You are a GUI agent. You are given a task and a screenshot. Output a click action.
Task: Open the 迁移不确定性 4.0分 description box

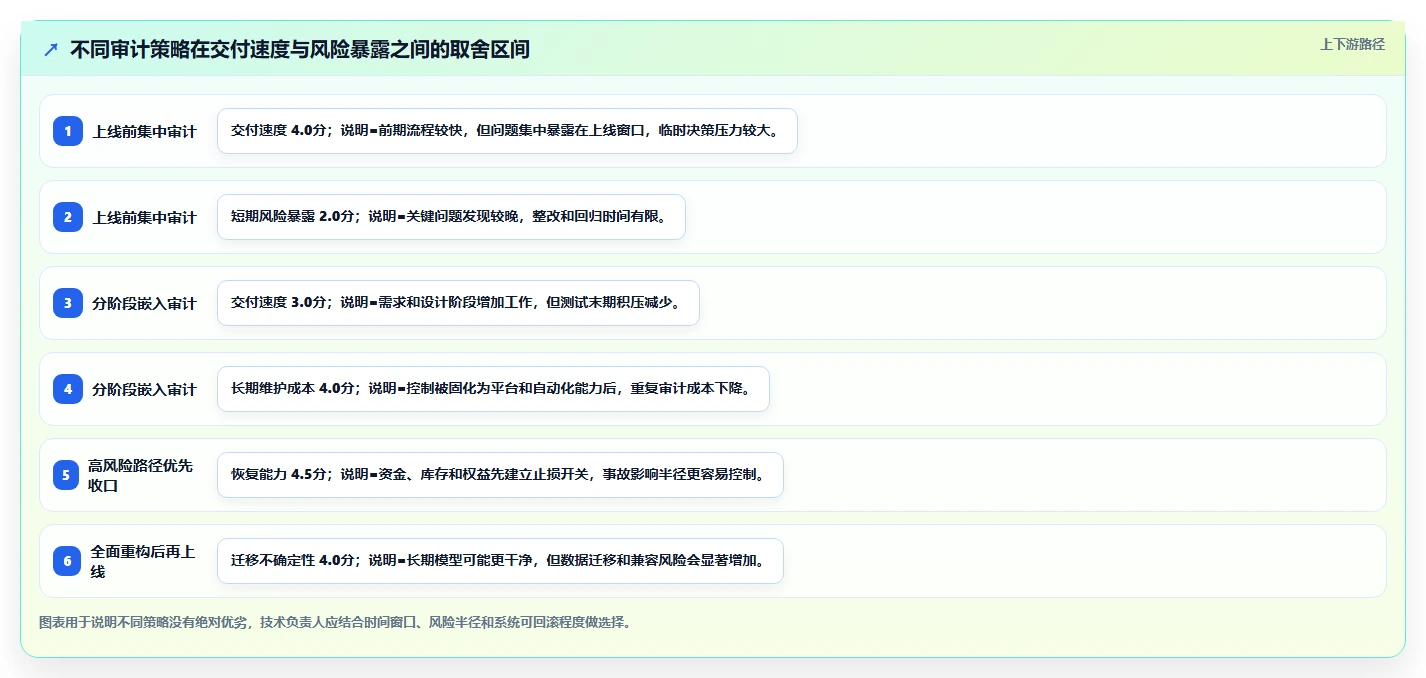(x=500, y=561)
